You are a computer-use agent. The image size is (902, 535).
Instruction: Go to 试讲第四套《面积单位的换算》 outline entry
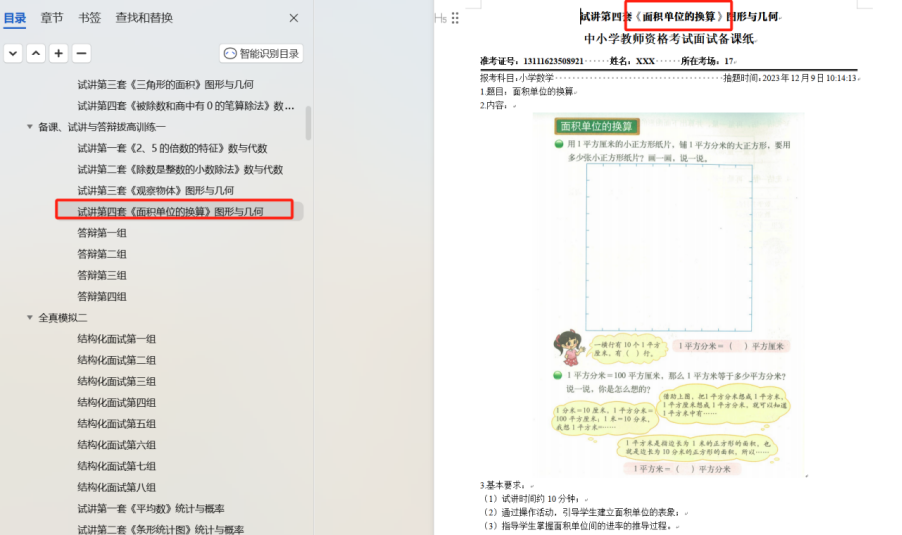pyautogui.click(x=170, y=211)
